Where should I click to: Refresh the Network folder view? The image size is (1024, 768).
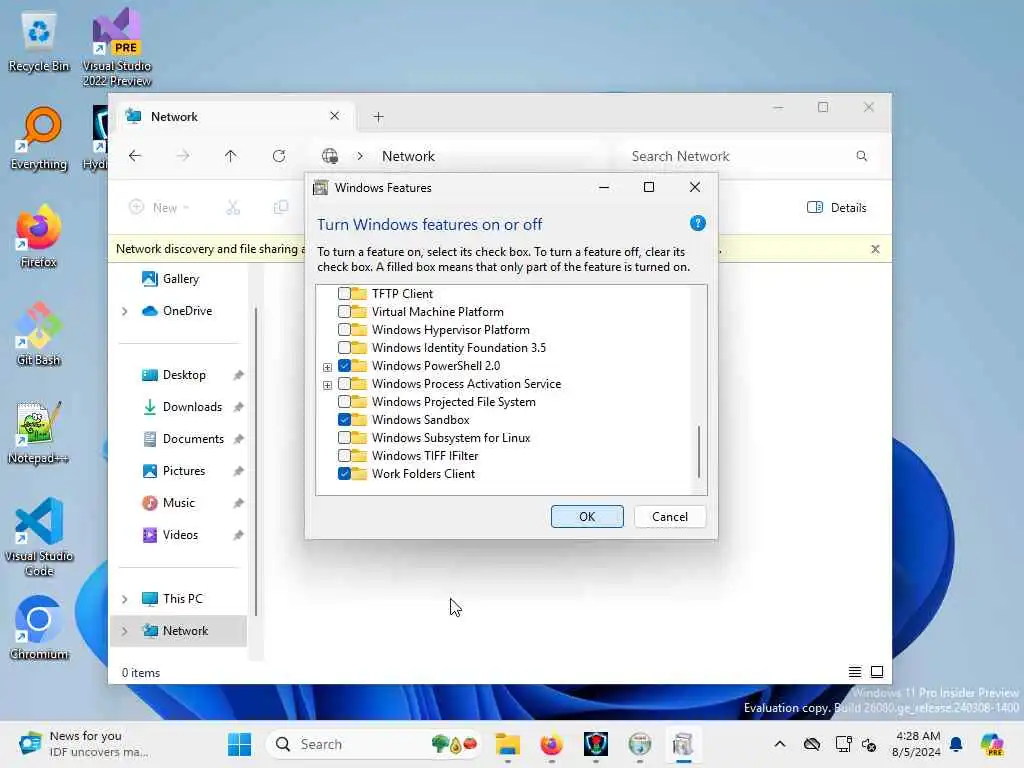pyautogui.click(x=279, y=156)
